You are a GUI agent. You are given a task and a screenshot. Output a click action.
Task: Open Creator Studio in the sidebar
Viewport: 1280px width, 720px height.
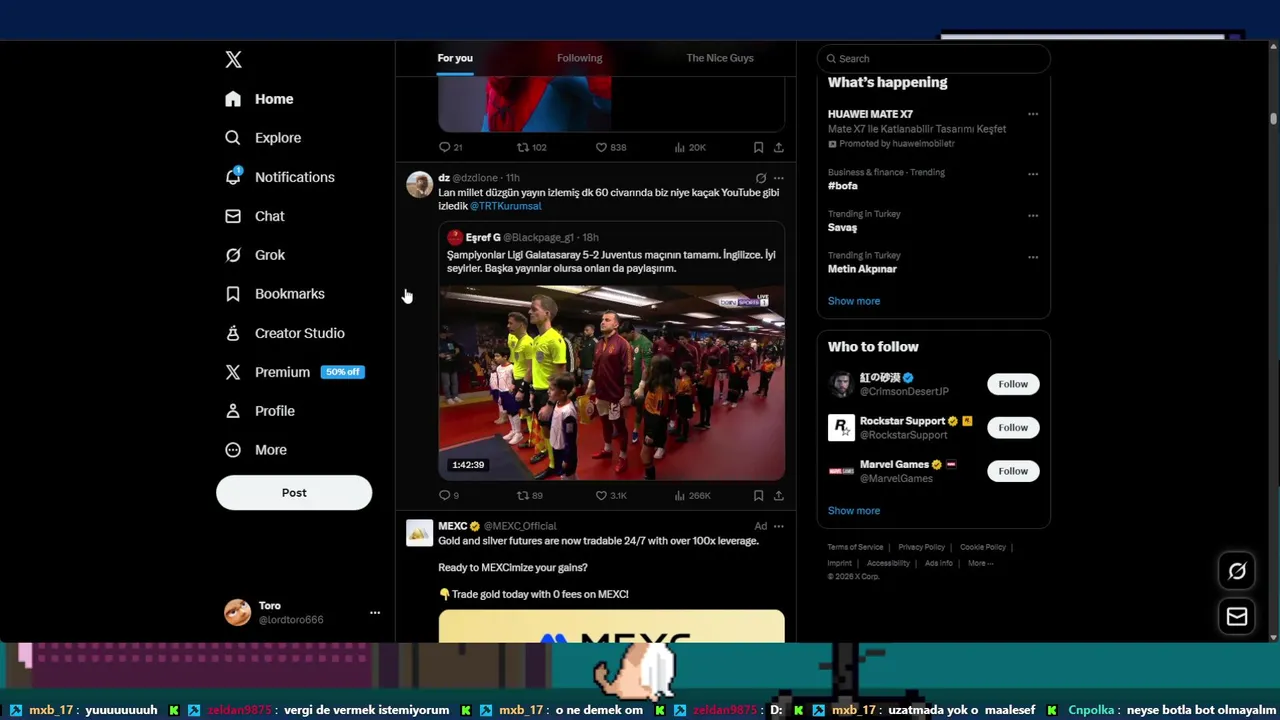pyautogui.click(x=285, y=333)
